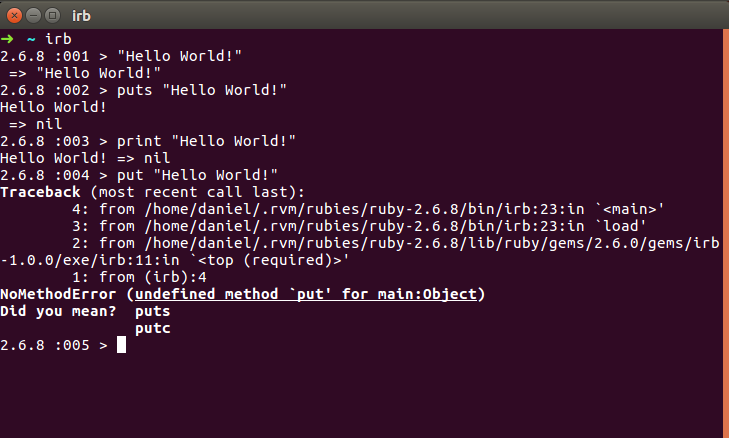
Task: Click the irb window title text
Action: pos(81,16)
